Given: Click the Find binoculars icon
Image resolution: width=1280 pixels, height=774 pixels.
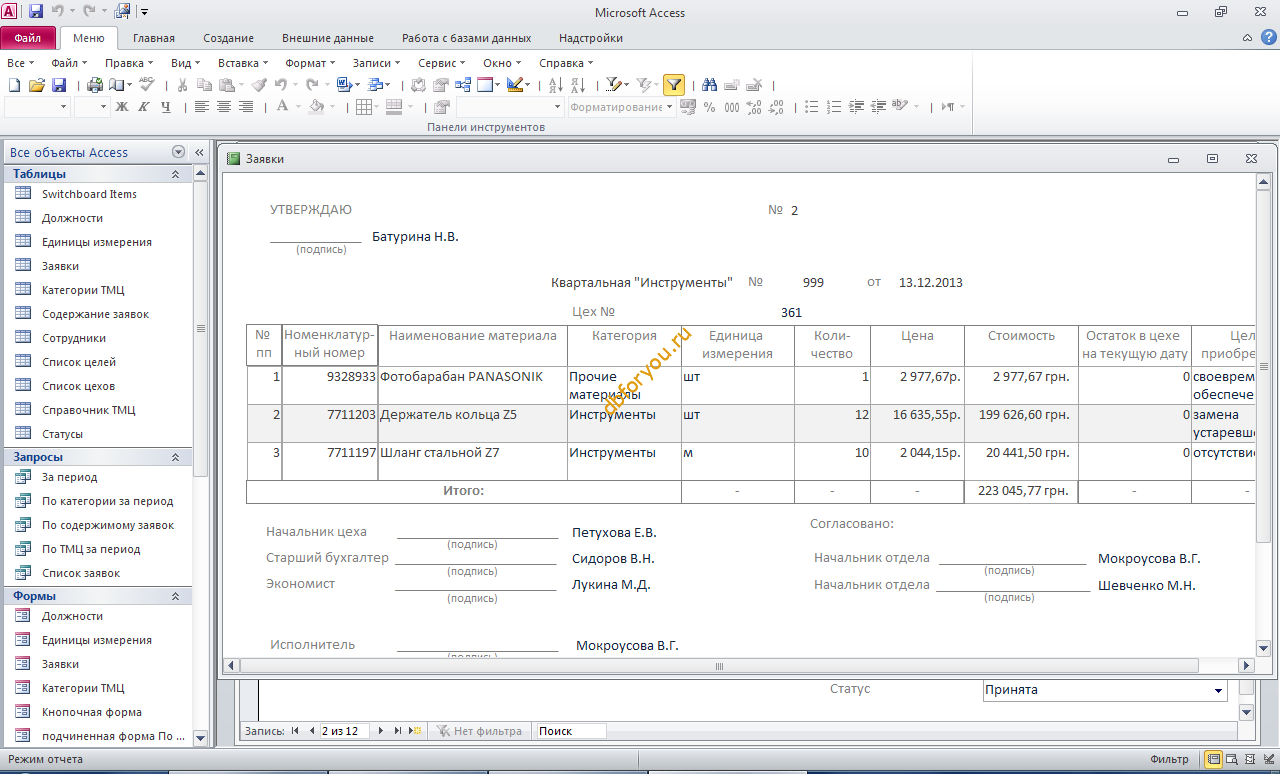Looking at the screenshot, I should pos(709,85).
